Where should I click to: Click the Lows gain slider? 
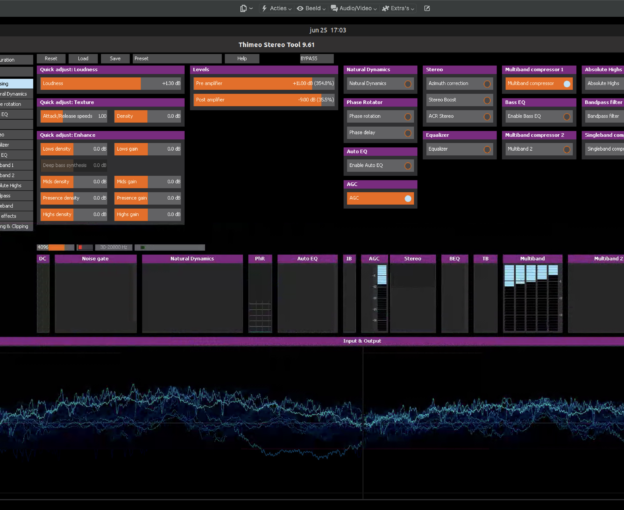pyautogui.click(x=148, y=149)
